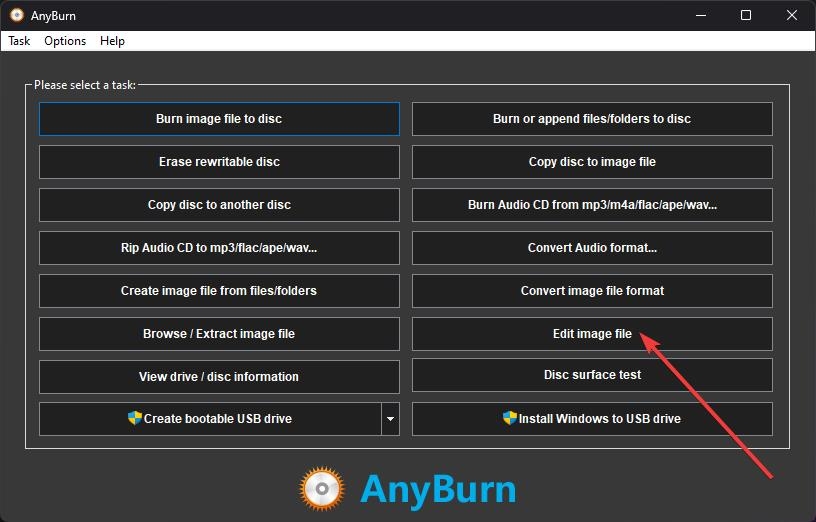Select Rip Audio CD to mp3/flac/ape/wav
The image size is (816, 522).
tap(219, 248)
